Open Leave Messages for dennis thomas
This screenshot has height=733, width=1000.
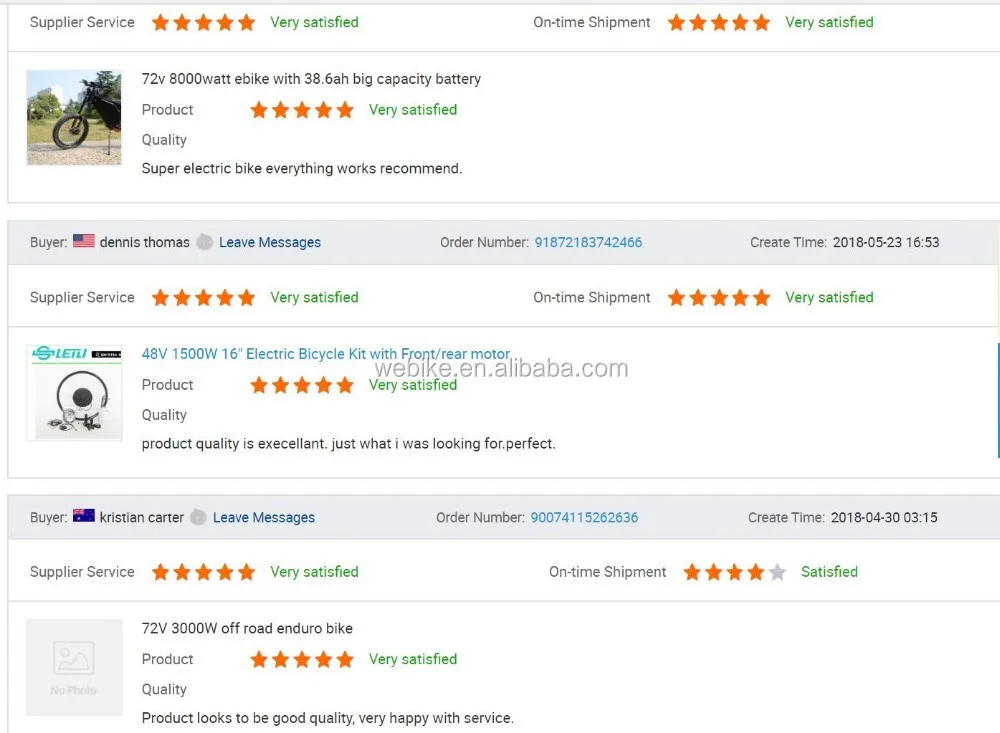[270, 242]
